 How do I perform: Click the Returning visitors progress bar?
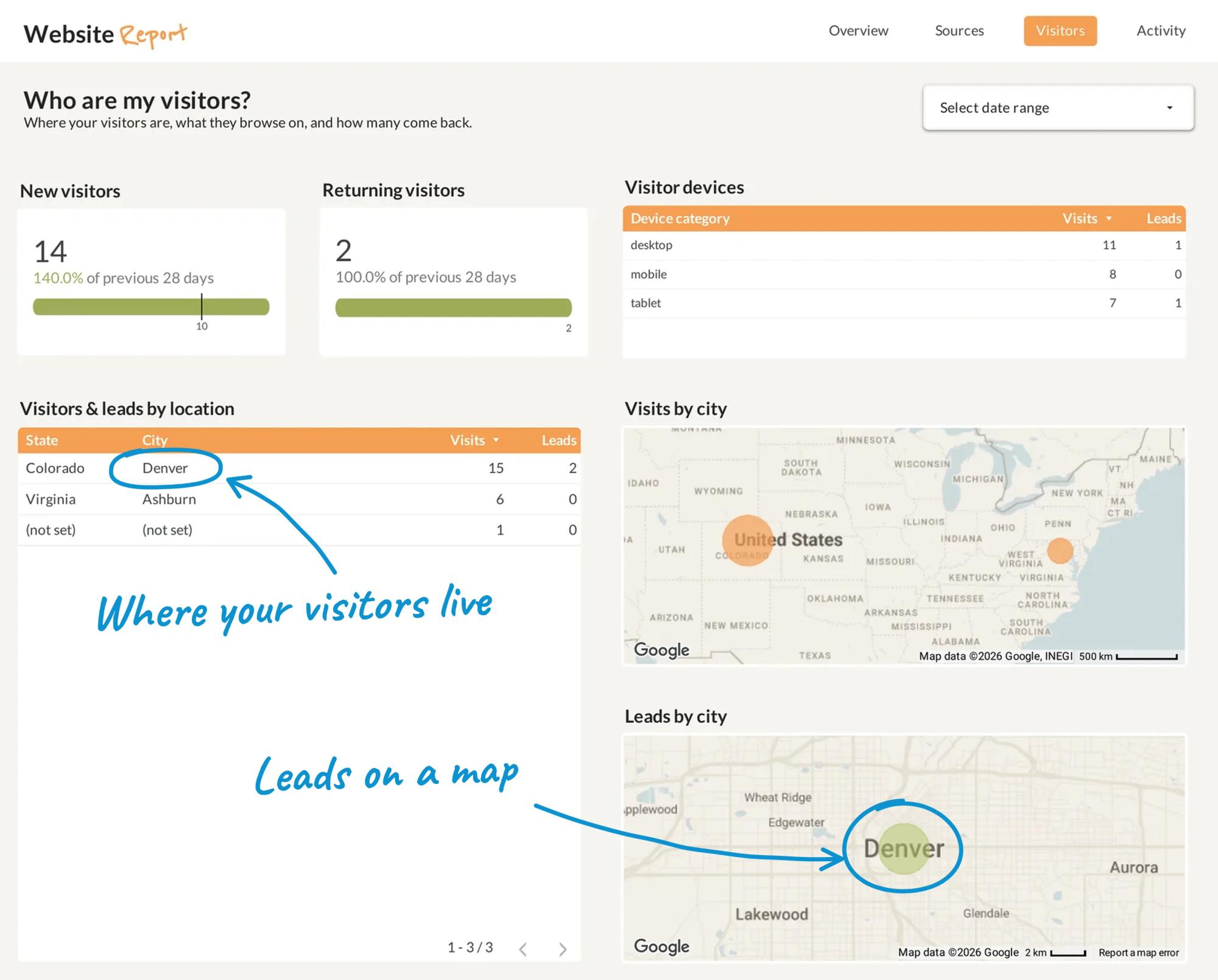coord(454,308)
